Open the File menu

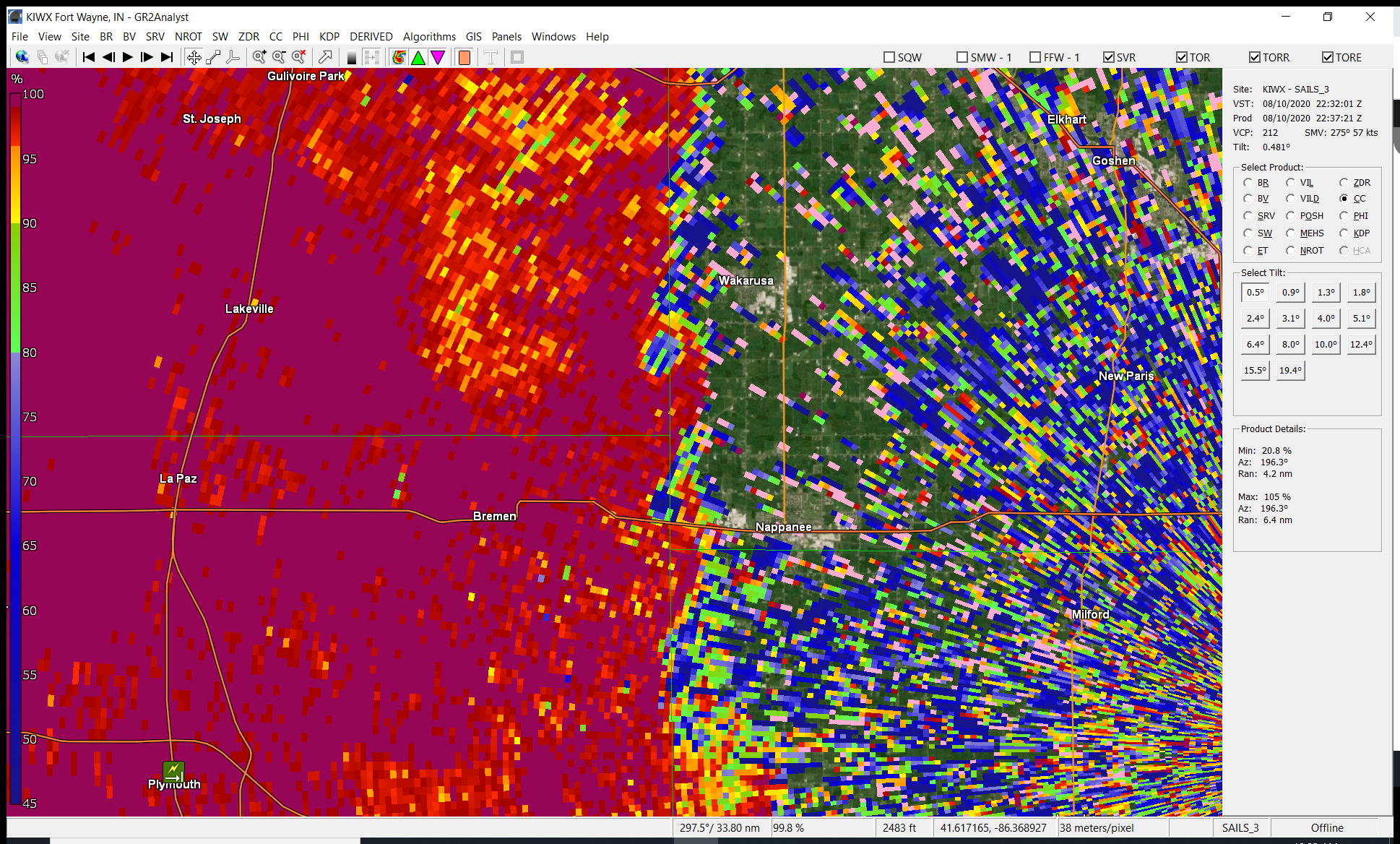[20, 37]
